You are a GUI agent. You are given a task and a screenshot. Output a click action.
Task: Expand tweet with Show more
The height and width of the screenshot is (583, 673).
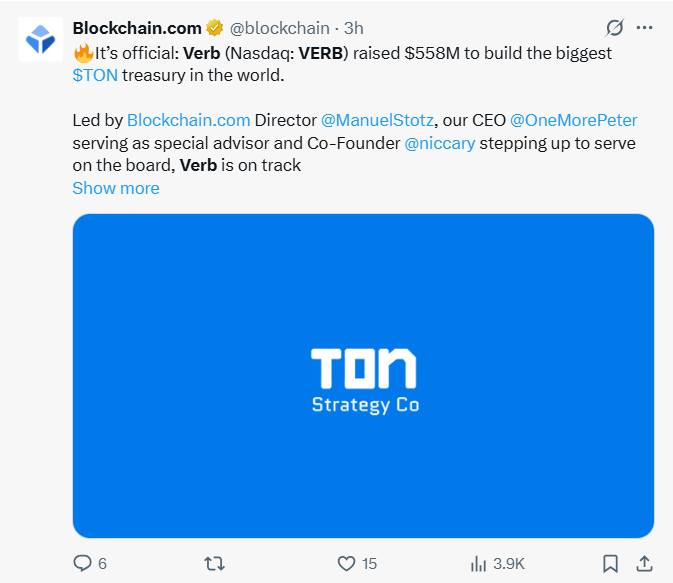point(116,188)
